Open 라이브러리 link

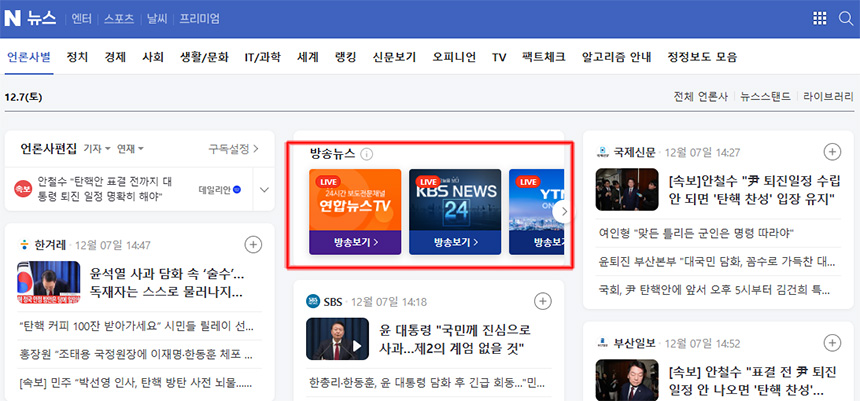tap(828, 97)
